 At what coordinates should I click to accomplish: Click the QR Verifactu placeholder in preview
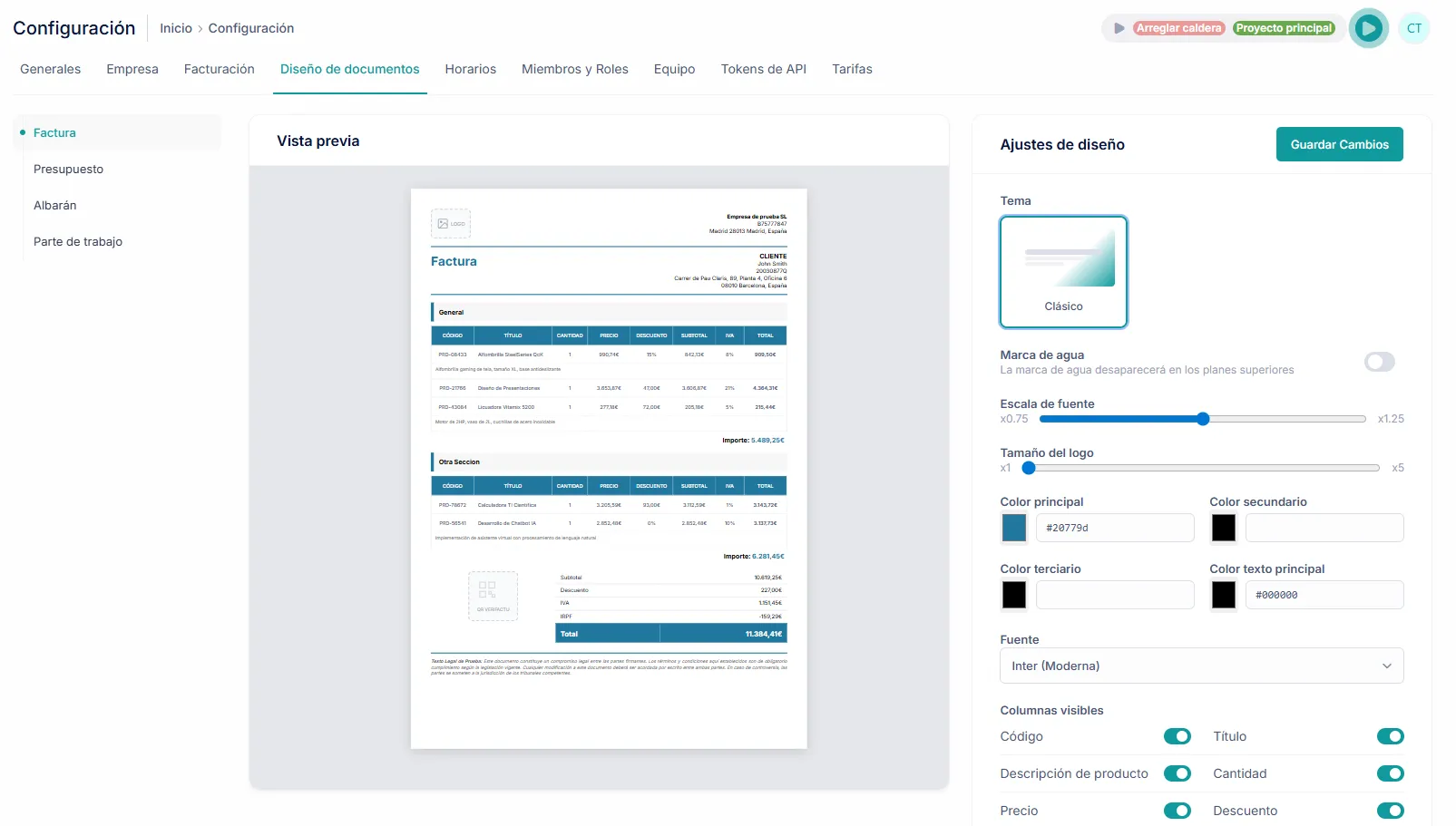click(493, 596)
